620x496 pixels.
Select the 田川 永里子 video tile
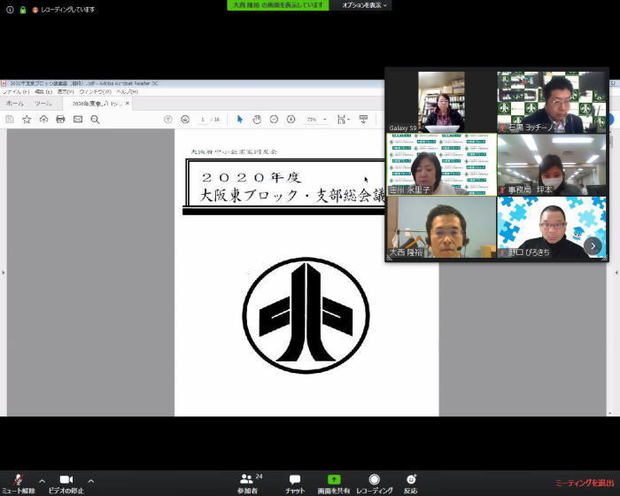441,165
